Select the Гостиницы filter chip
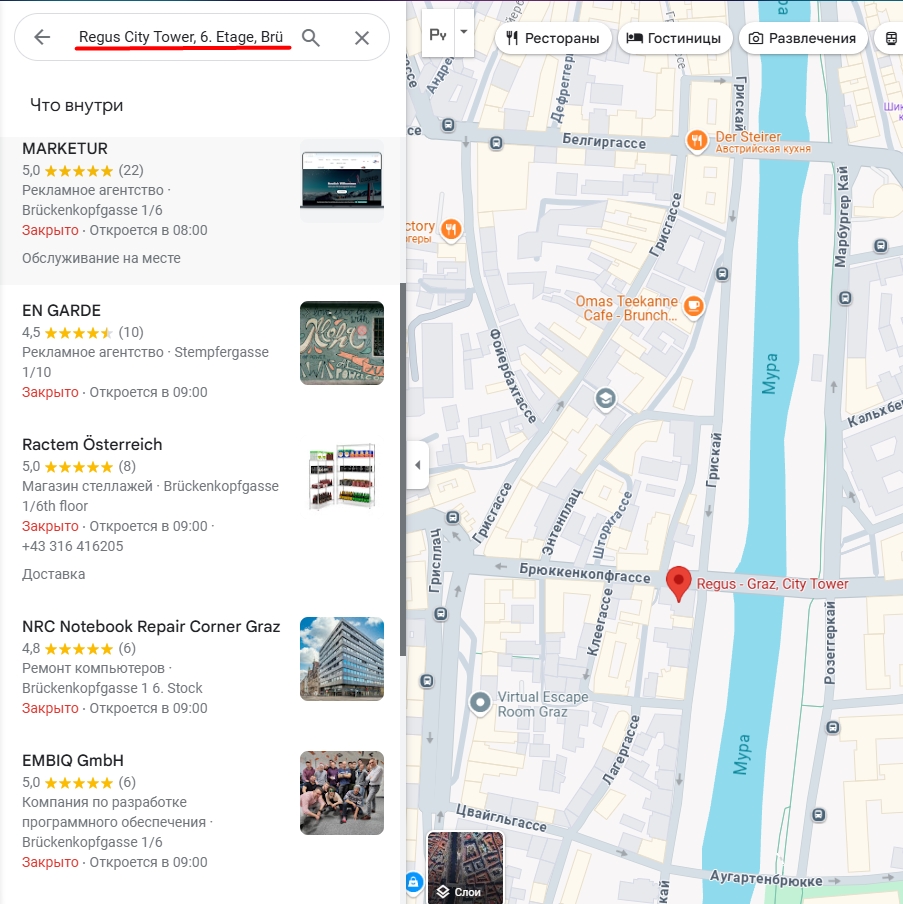 pyautogui.click(x=675, y=39)
